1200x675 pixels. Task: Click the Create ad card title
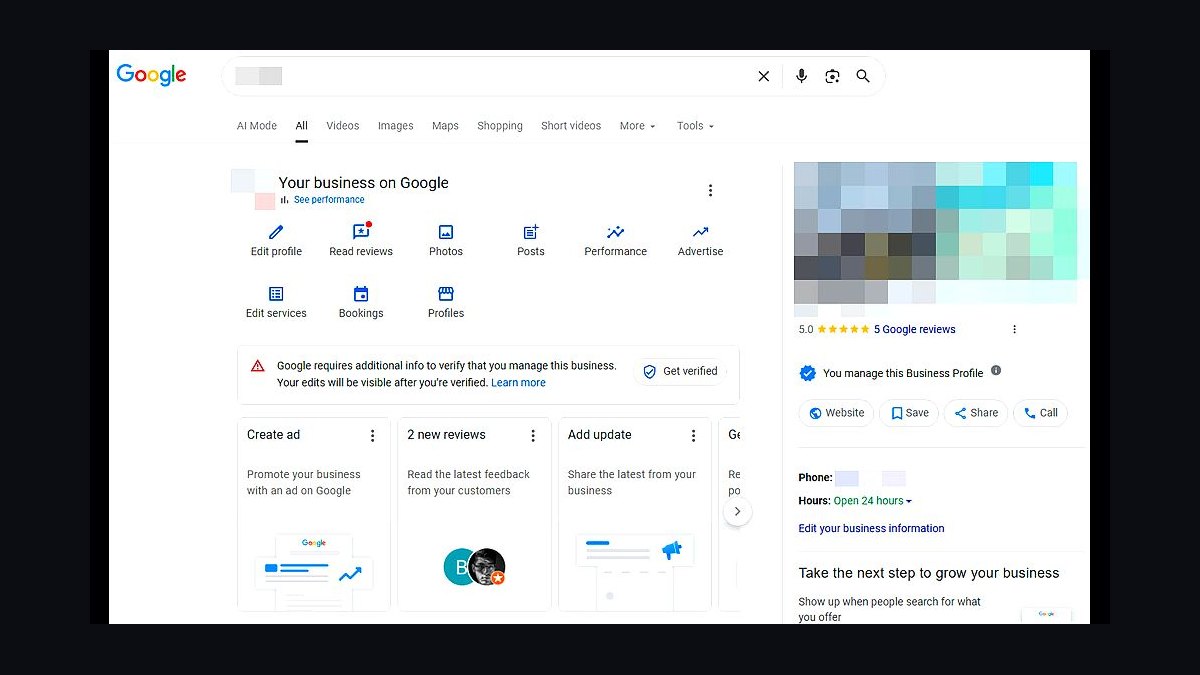[x=273, y=435]
